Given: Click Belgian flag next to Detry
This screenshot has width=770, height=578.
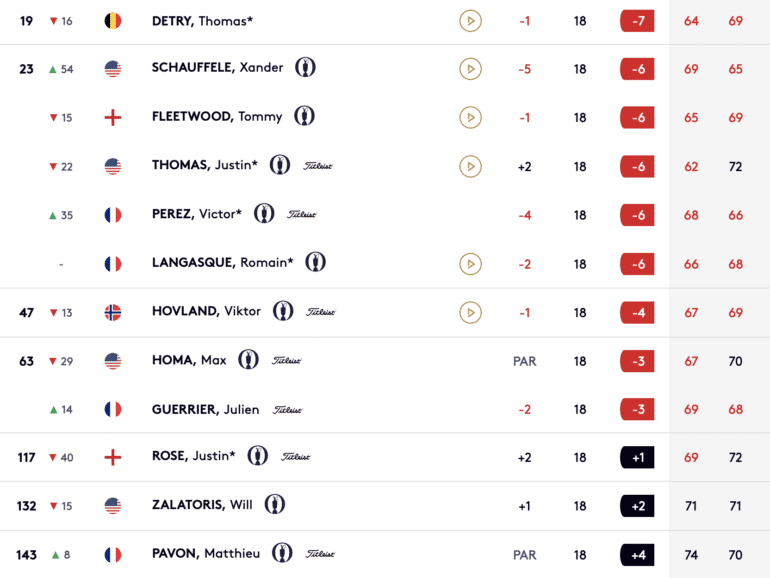Looking at the screenshot, I should pyautogui.click(x=113, y=21).
